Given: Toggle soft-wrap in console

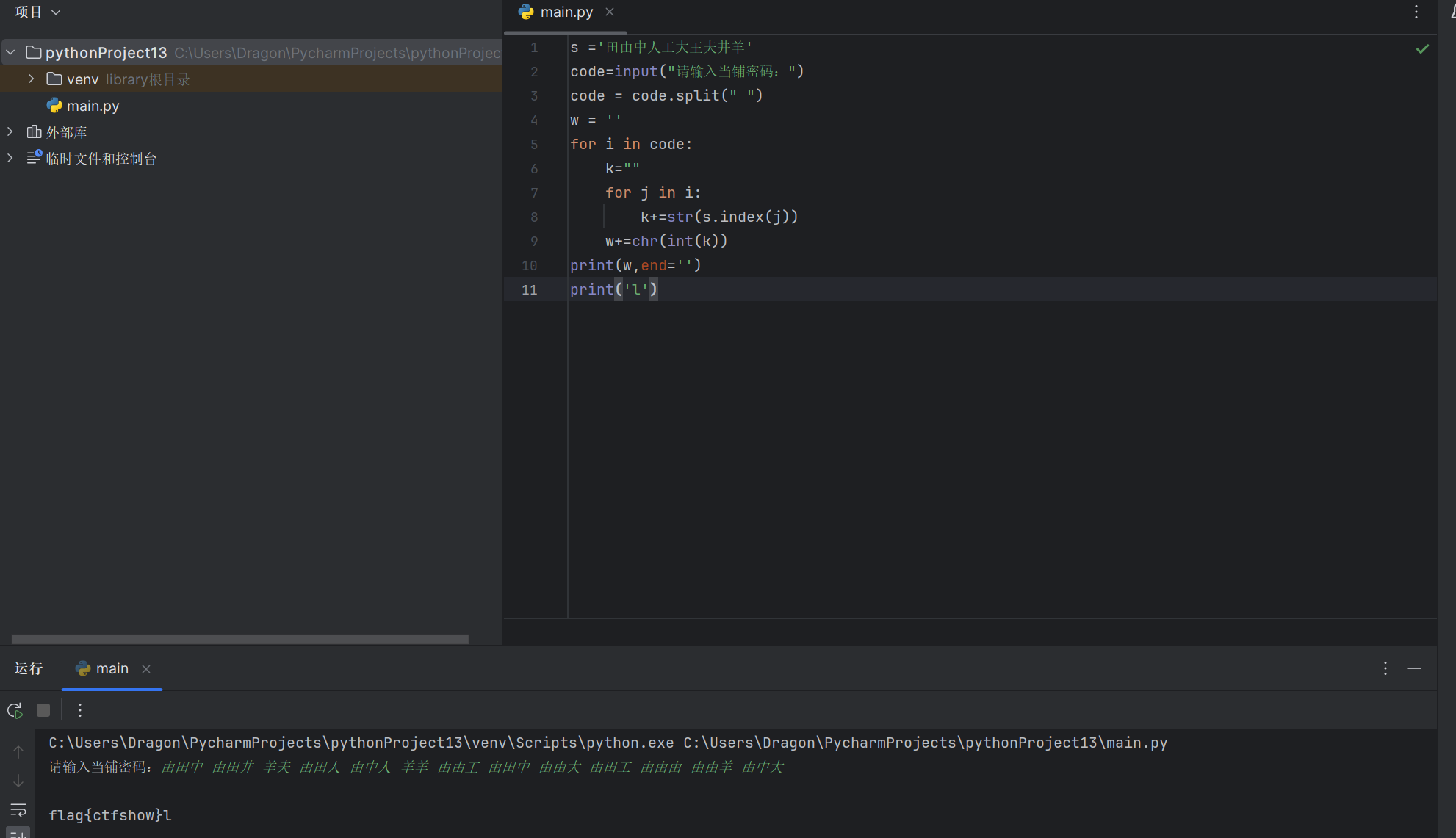Looking at the screenshot, I should [18, 809].
